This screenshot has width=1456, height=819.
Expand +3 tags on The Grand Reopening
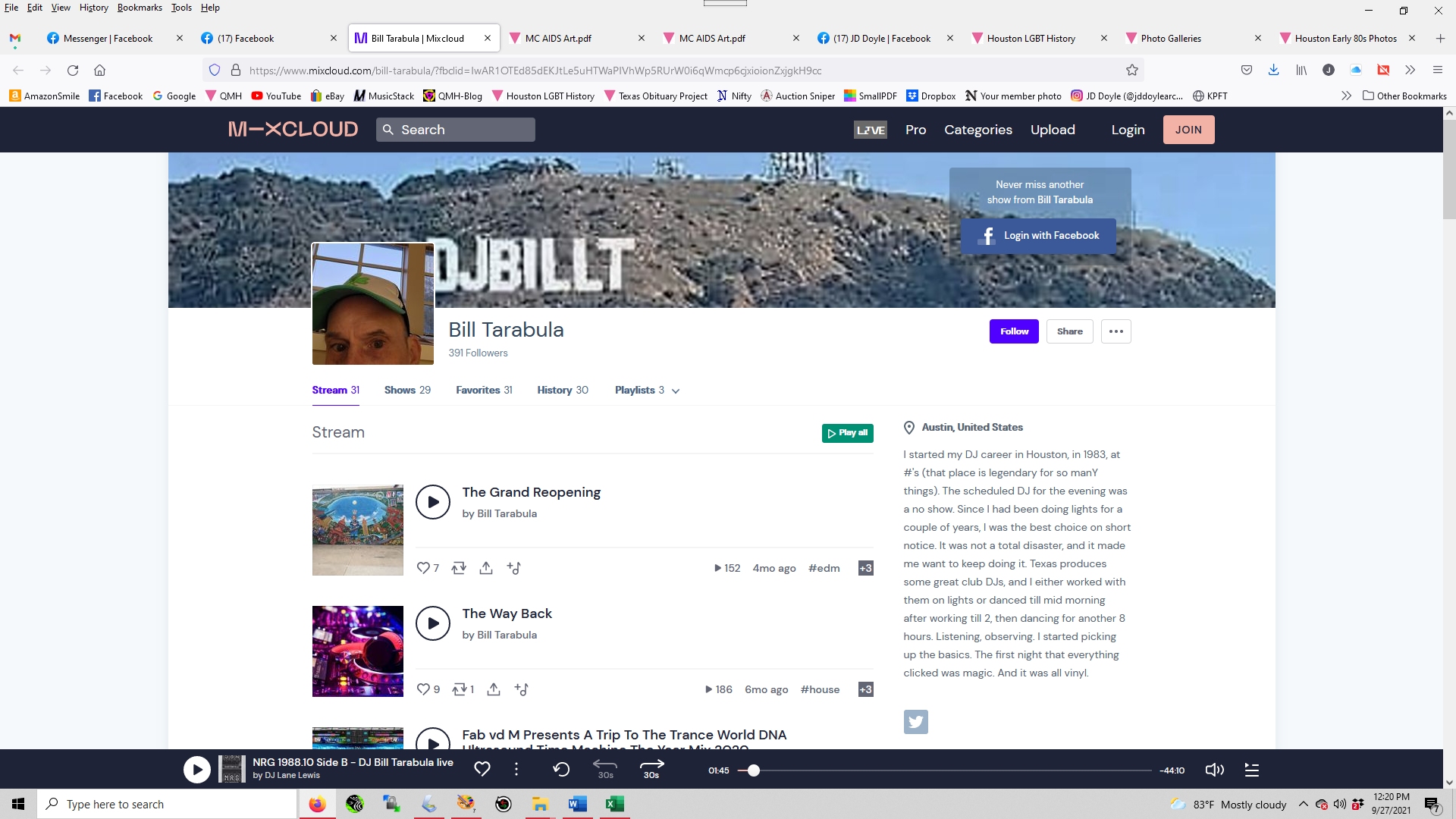click(x=865, y=568)
